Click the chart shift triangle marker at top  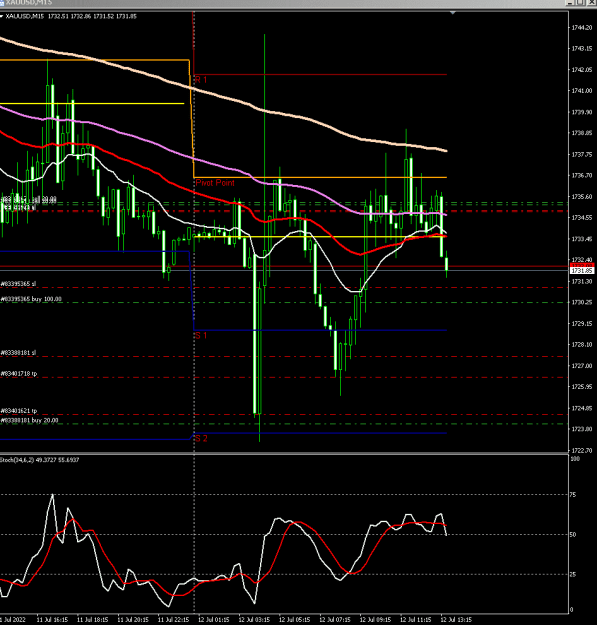[453, 13]
